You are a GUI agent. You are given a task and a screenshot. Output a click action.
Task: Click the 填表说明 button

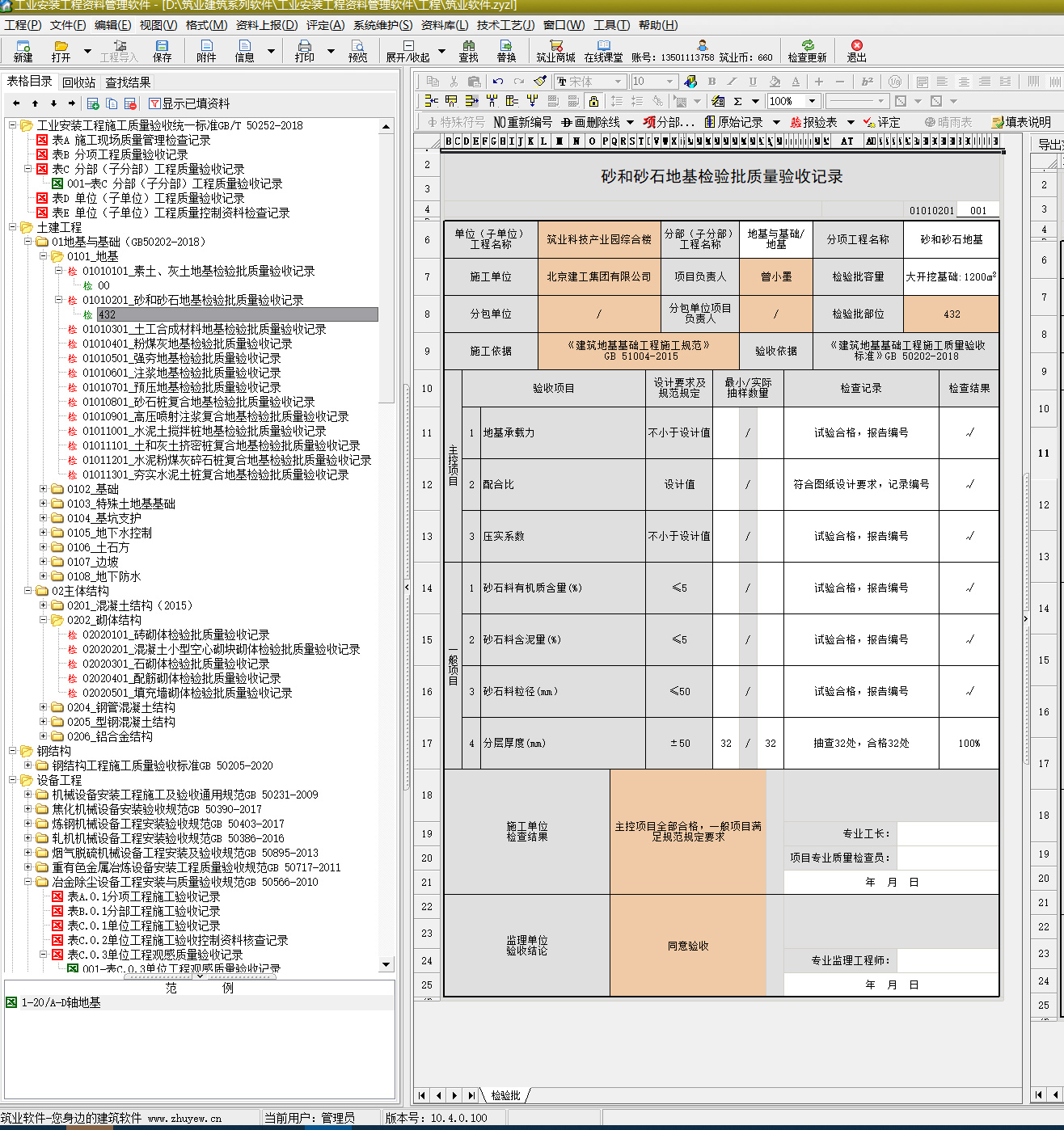tap(1021, 122)
